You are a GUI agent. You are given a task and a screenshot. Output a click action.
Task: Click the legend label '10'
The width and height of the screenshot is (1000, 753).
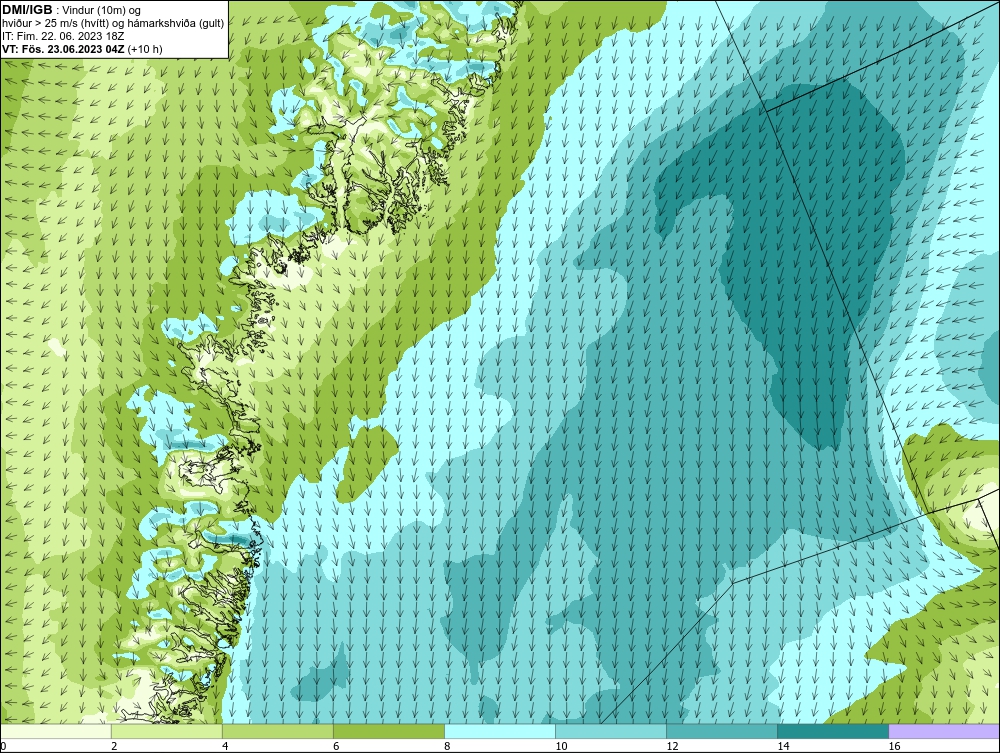tap(561, 746)
